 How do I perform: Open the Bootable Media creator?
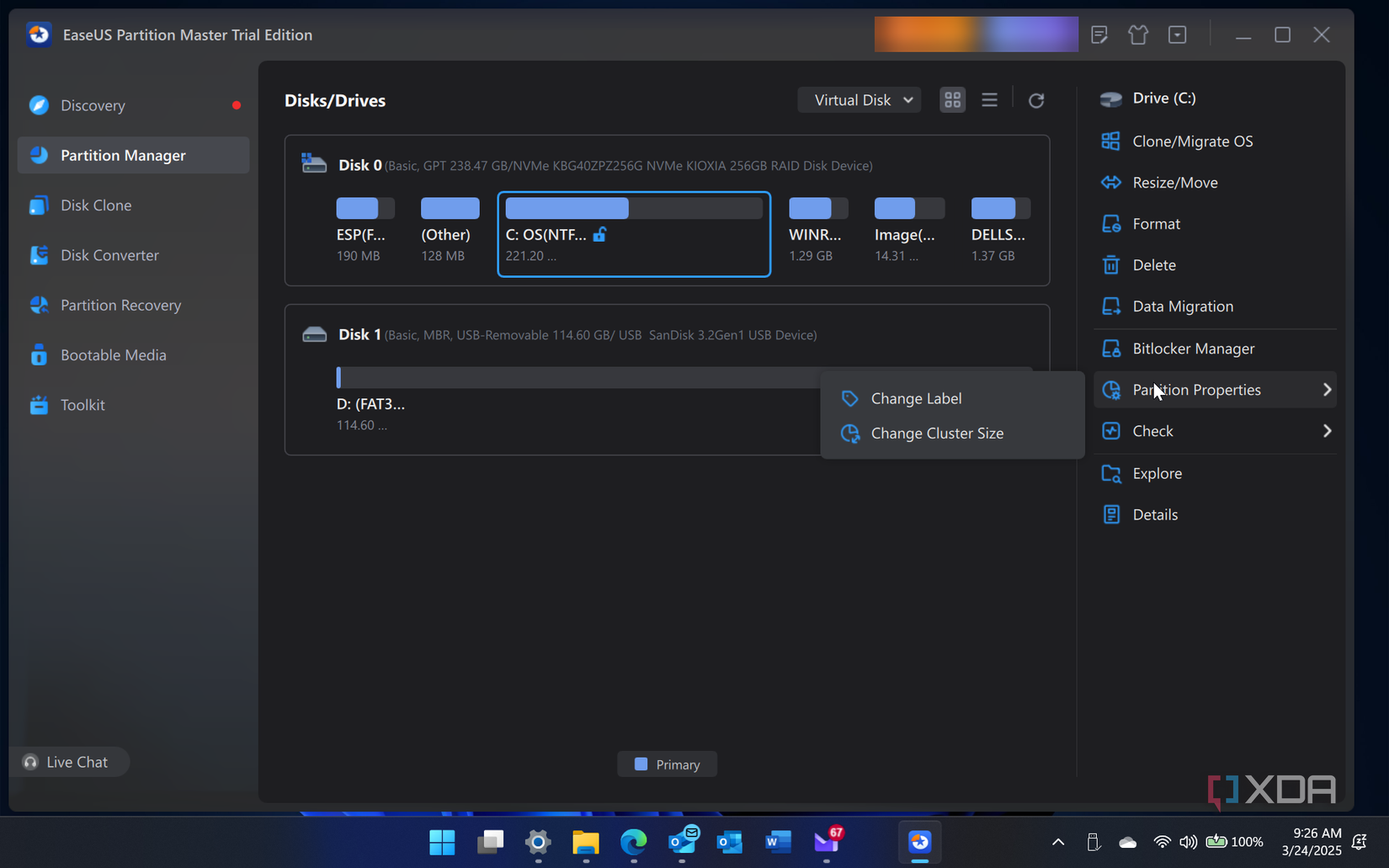(114, 354)
